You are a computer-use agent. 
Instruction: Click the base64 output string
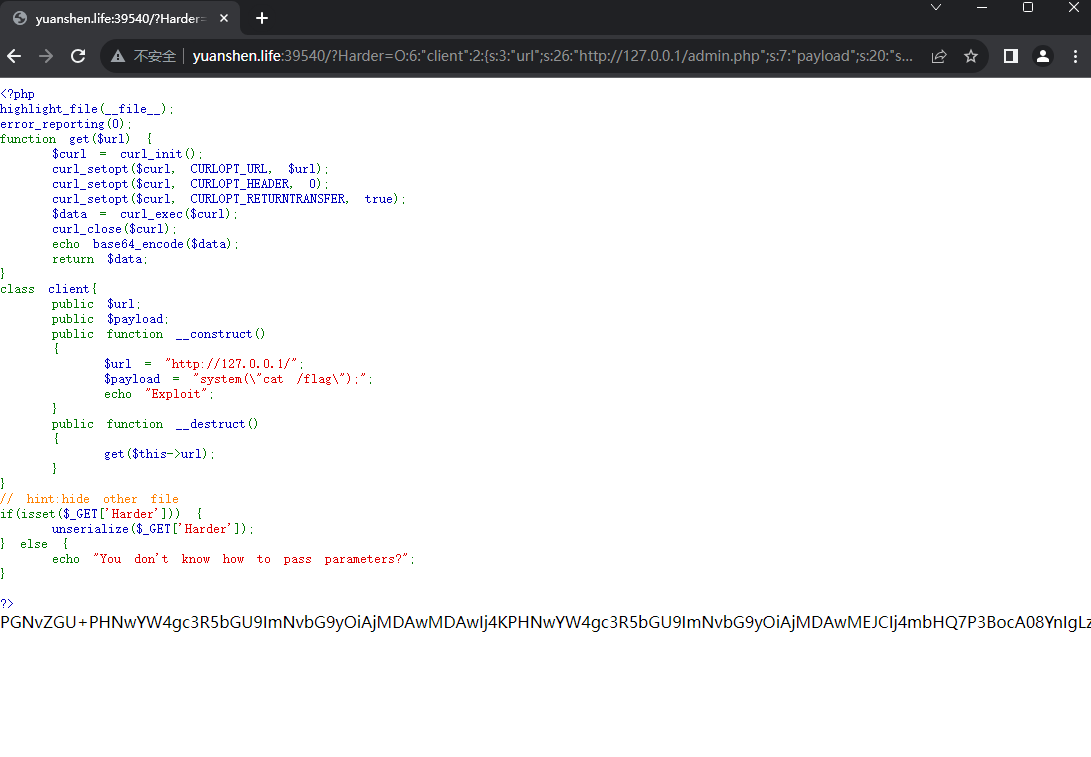point(546,622)
